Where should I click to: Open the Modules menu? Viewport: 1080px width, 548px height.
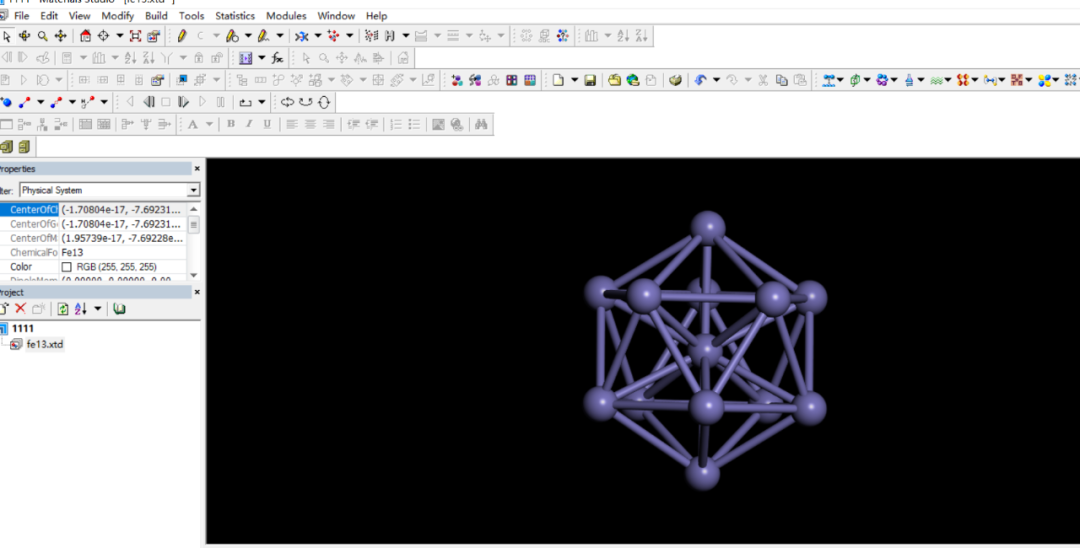(287, 16)
